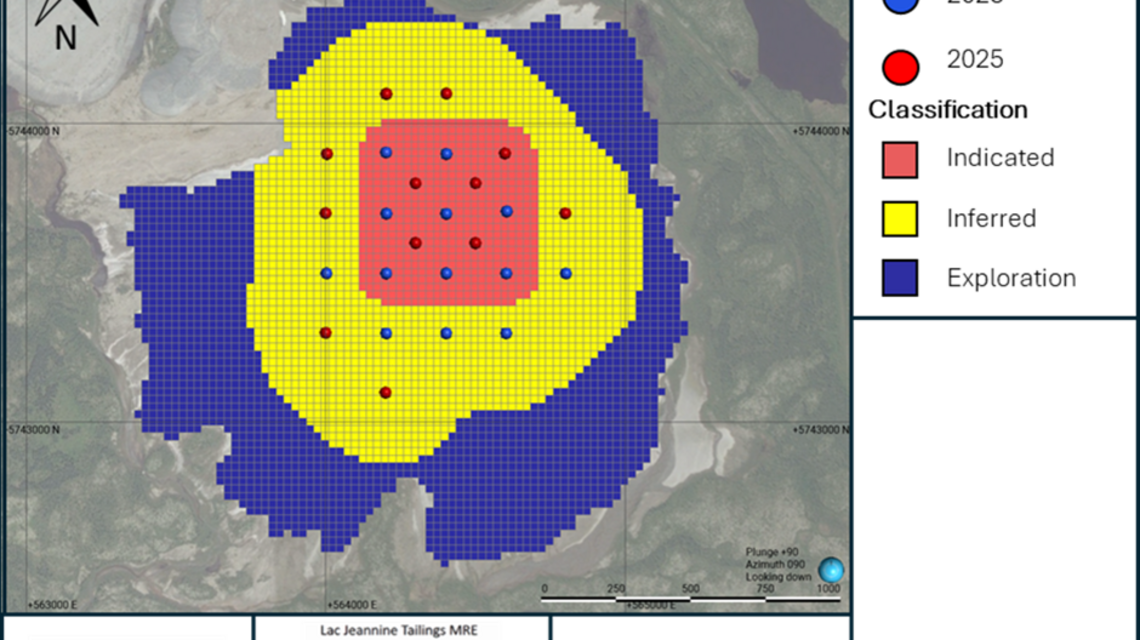The width and height of the screenshot is (1140, 640).
Task: Click the '1000' scale bar label
Action: (x=828, y=588)
